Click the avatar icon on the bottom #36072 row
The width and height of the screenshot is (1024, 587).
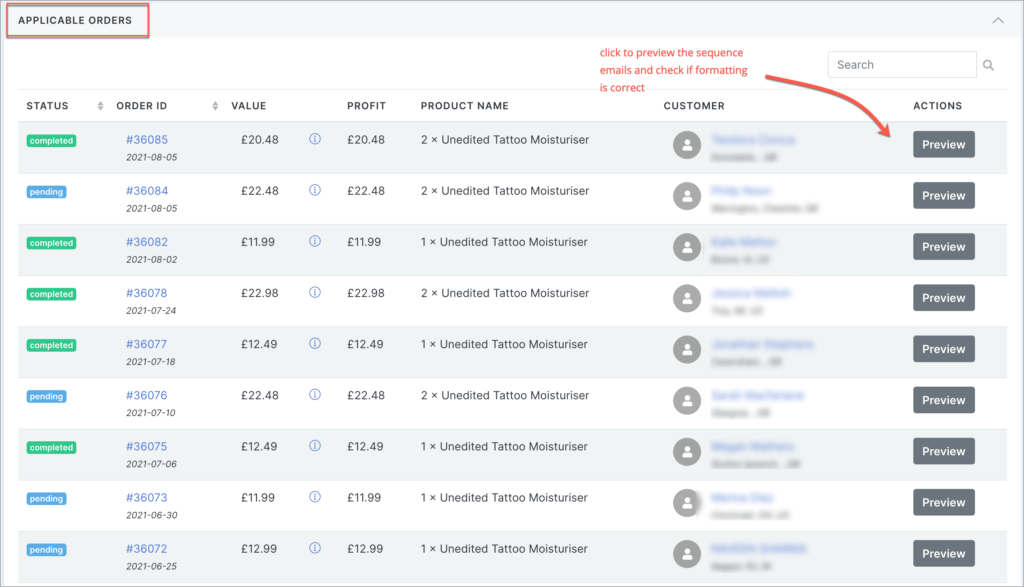click(687, 553)
